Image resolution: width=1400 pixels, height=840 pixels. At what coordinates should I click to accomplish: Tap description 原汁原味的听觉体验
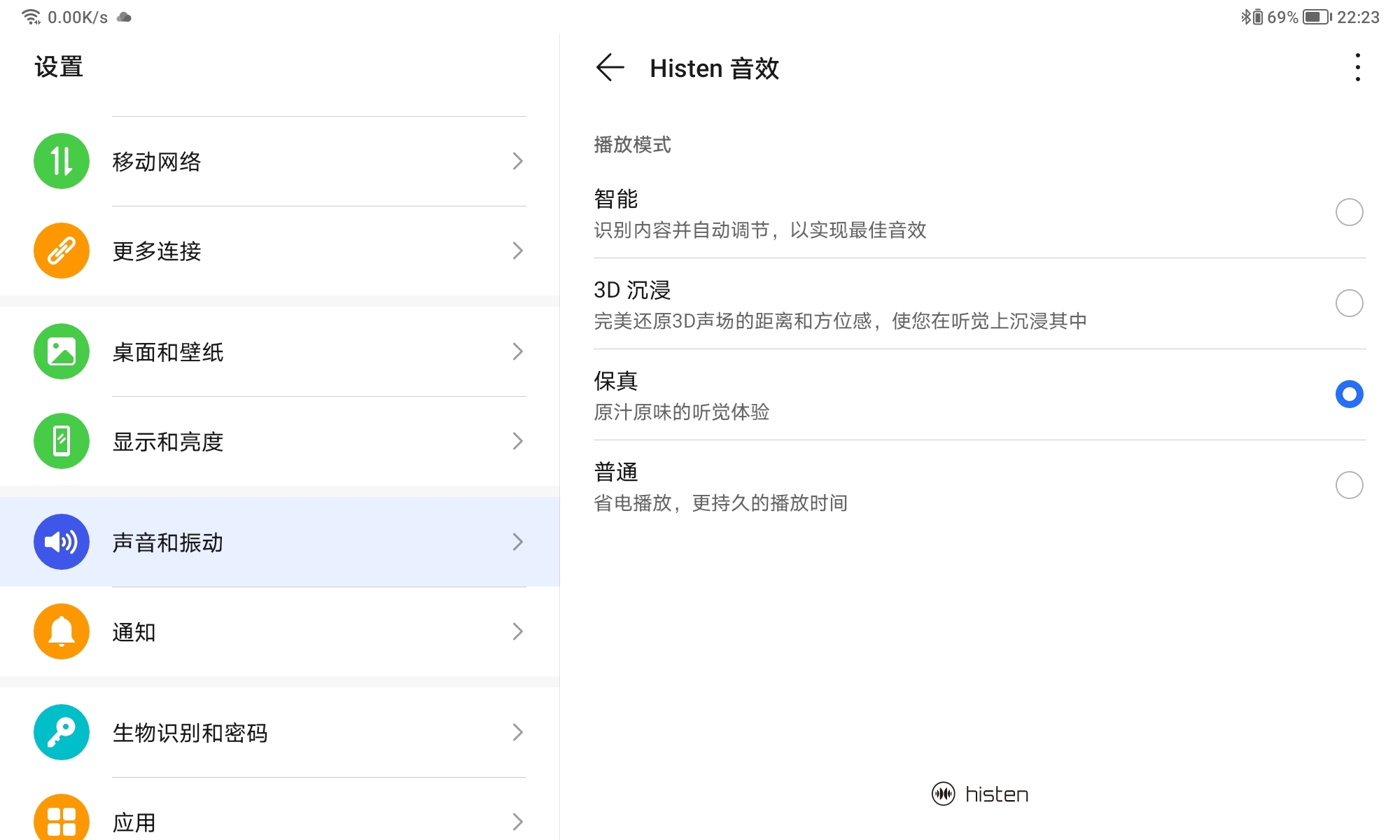(682, 412)
